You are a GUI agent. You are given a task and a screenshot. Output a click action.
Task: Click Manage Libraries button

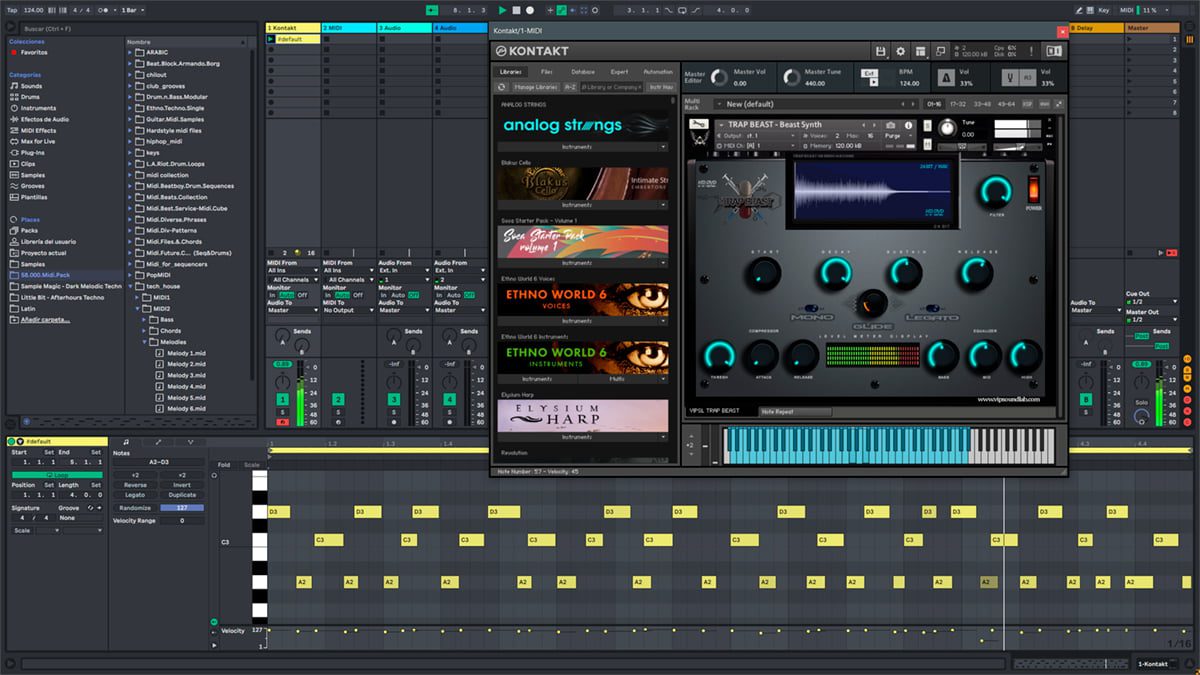(x=536, y=87)
